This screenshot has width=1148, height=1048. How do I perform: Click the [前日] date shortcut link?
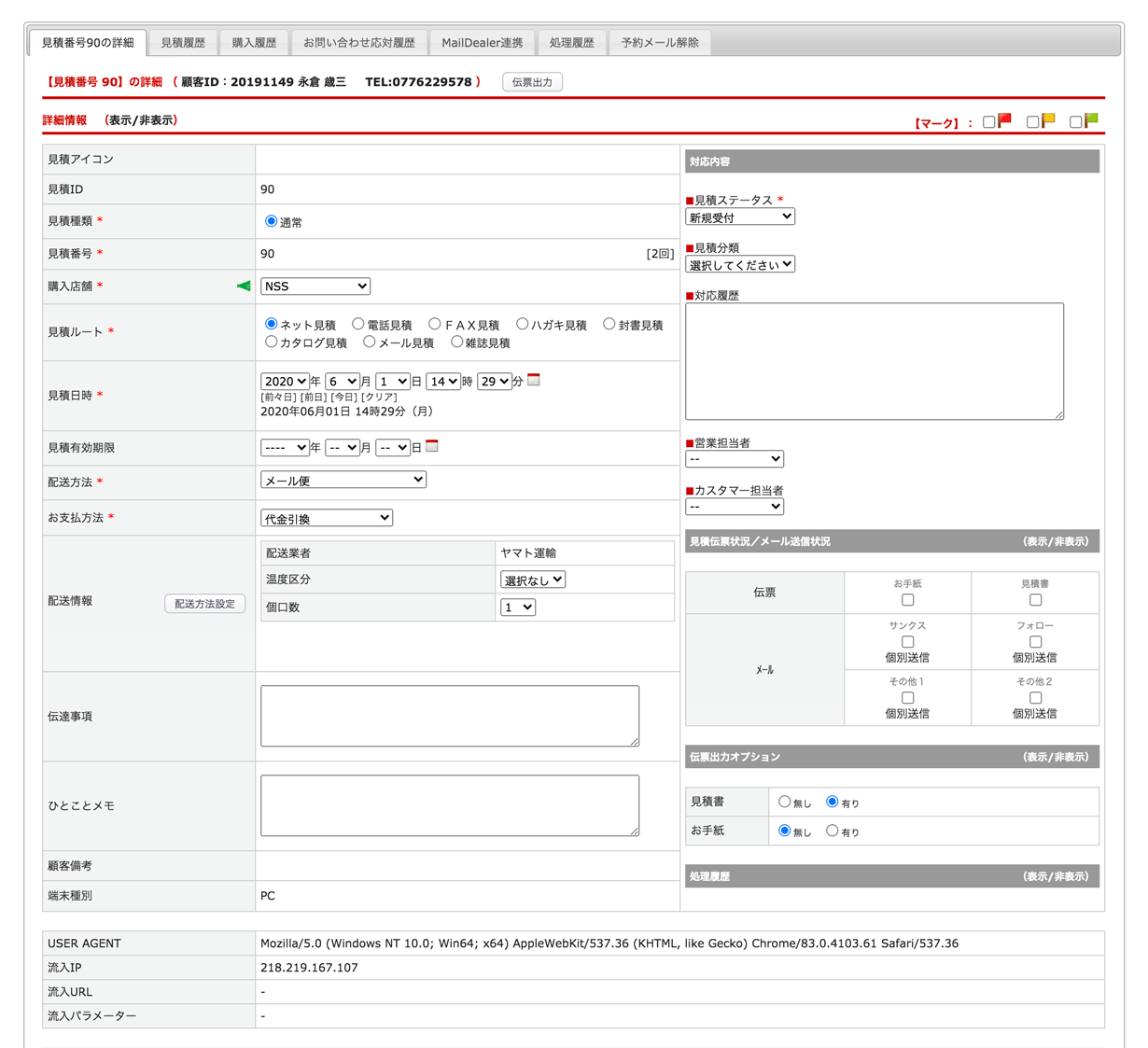(313, 397)
